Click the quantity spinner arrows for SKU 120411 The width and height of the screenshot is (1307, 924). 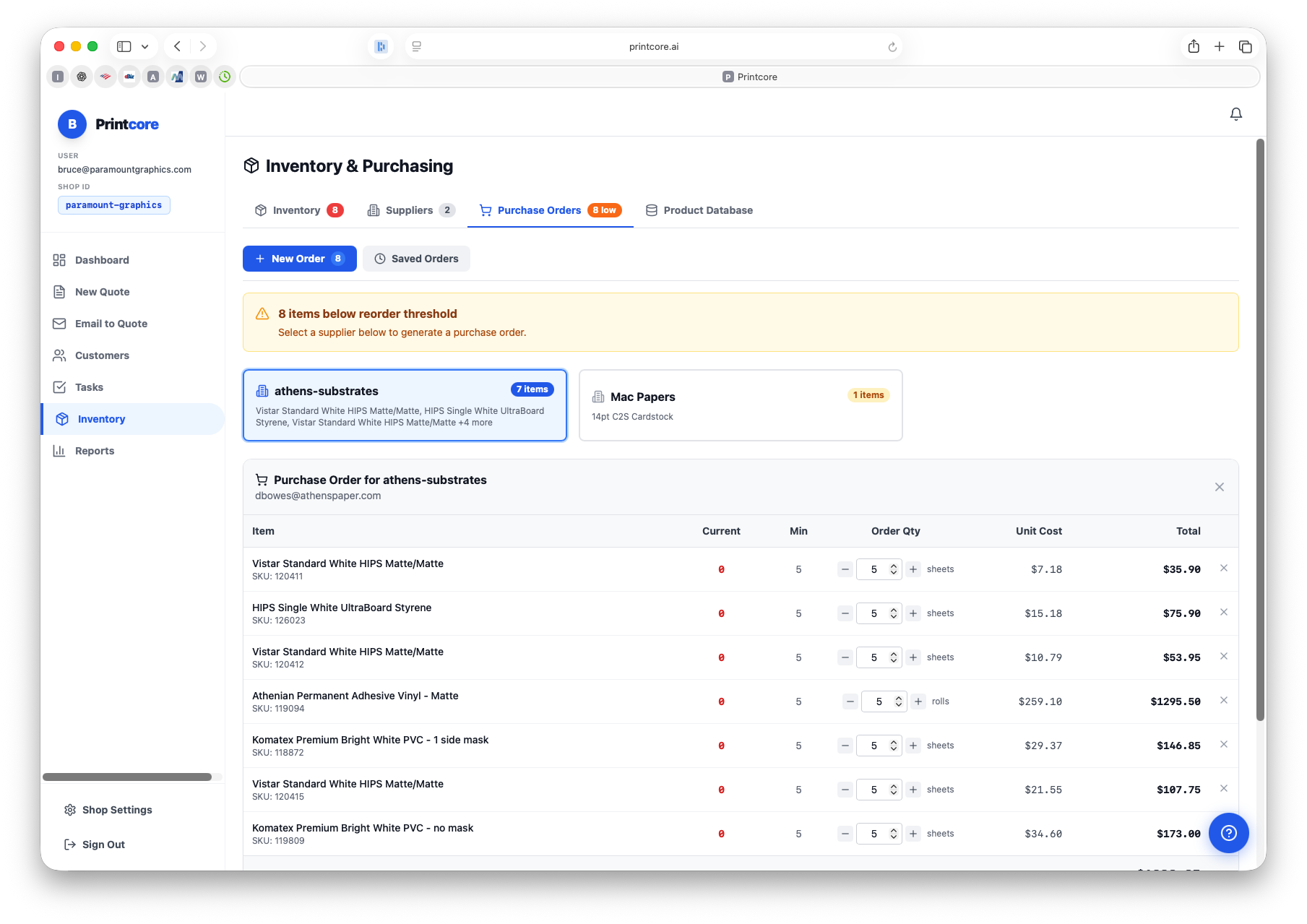[893, 569]
